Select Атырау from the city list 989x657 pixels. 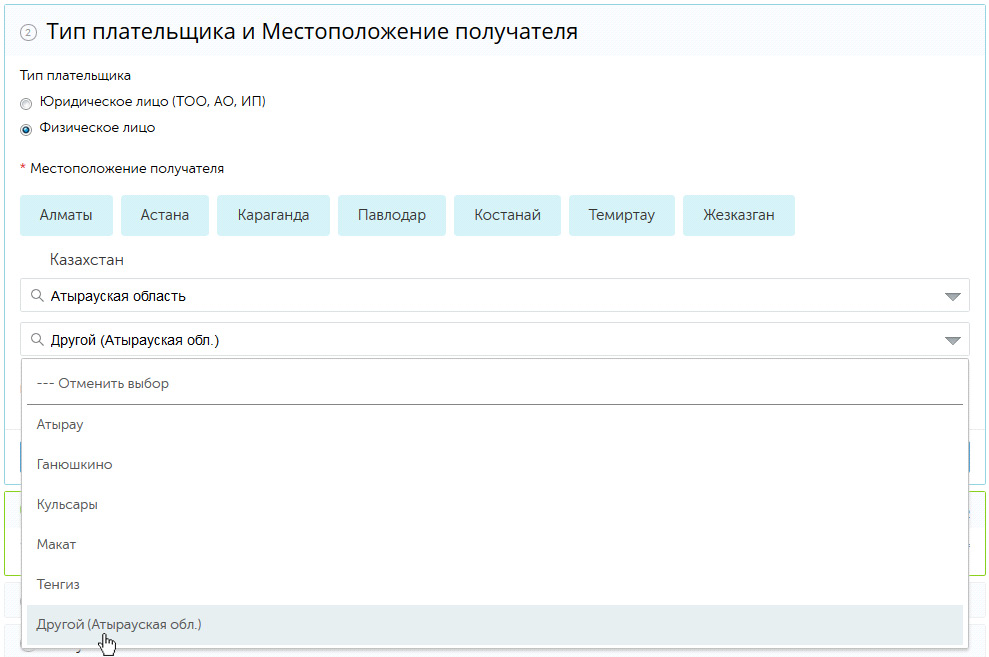pos(60,424)
